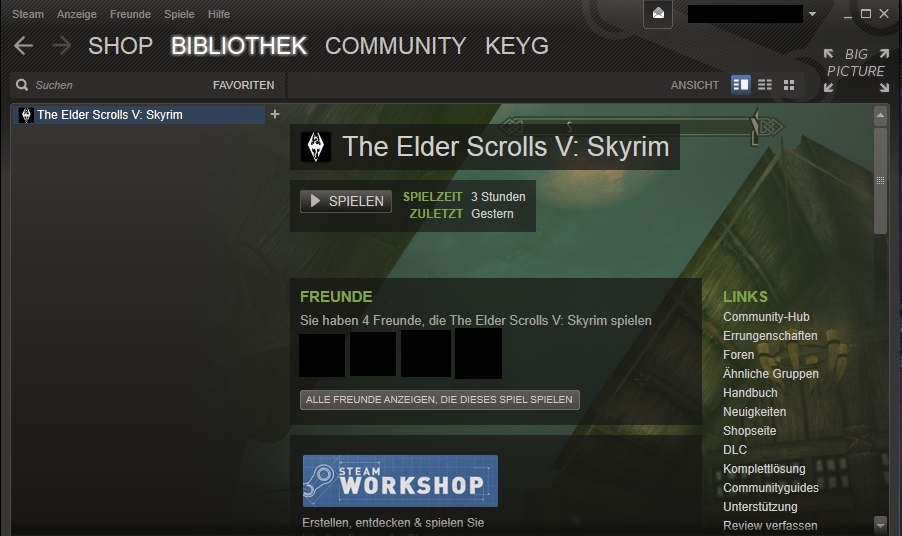
Task: Open the inbox envelope notifications icon
Action: [658, 14]
